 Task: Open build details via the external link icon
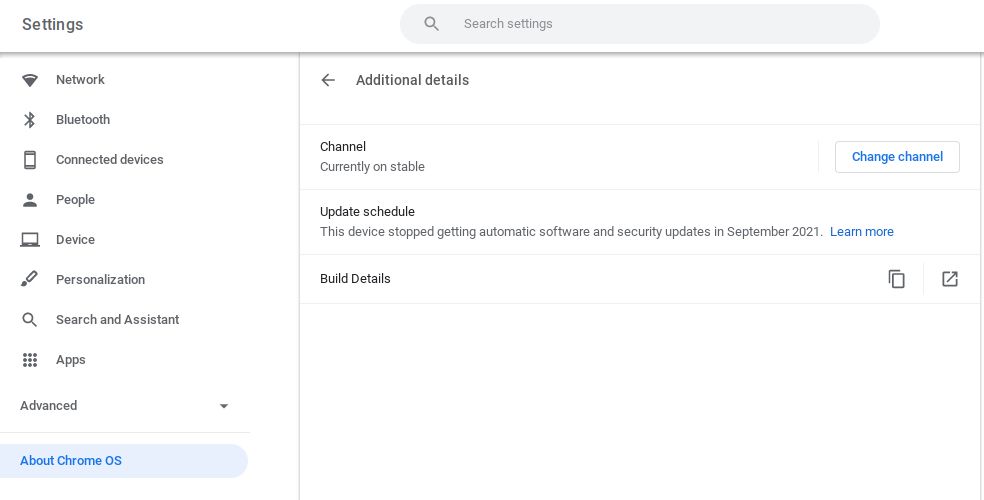pos(949,279)
